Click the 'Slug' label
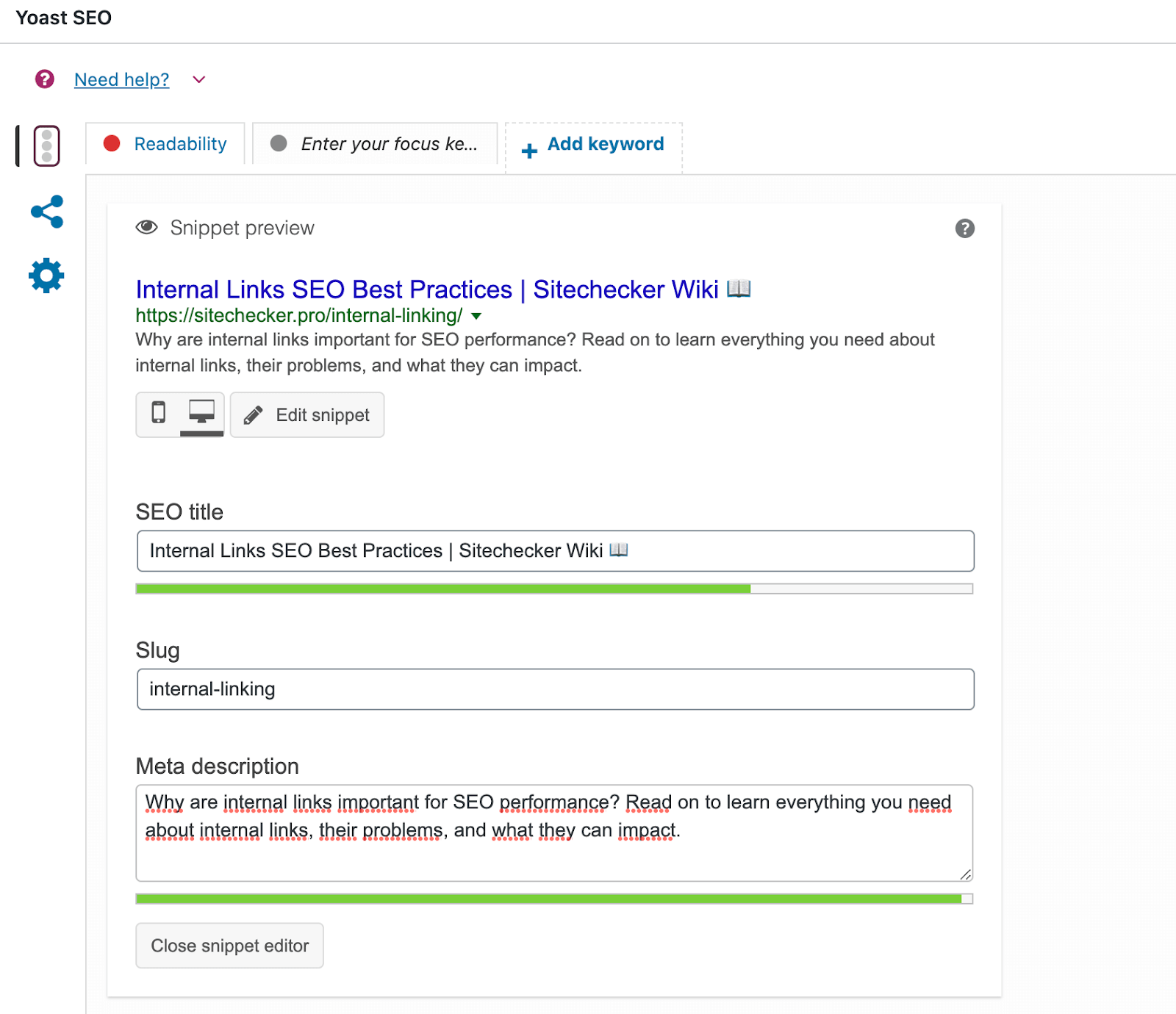 (158, 650)
